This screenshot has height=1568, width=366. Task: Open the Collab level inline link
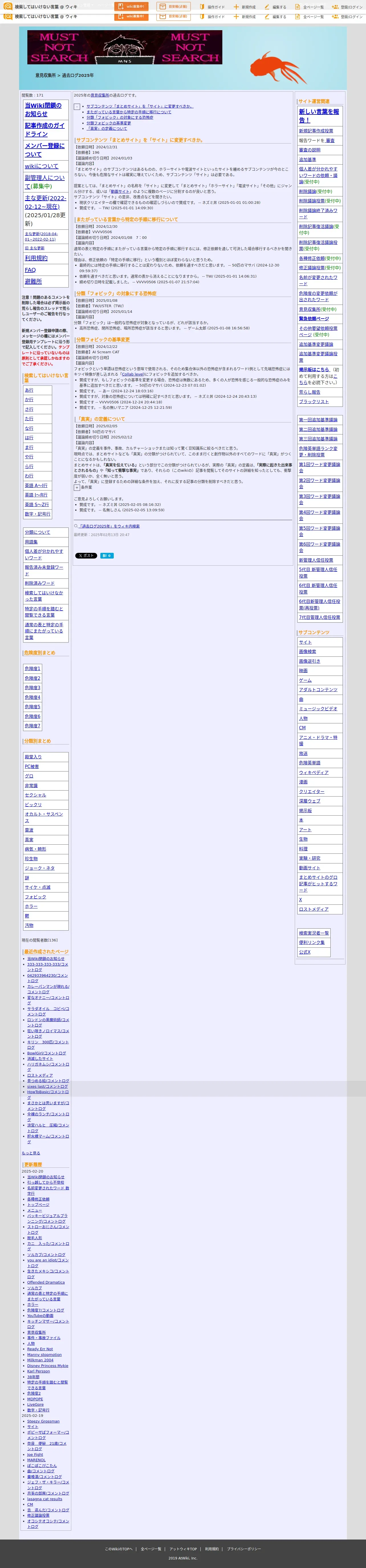tap(132, 375)
